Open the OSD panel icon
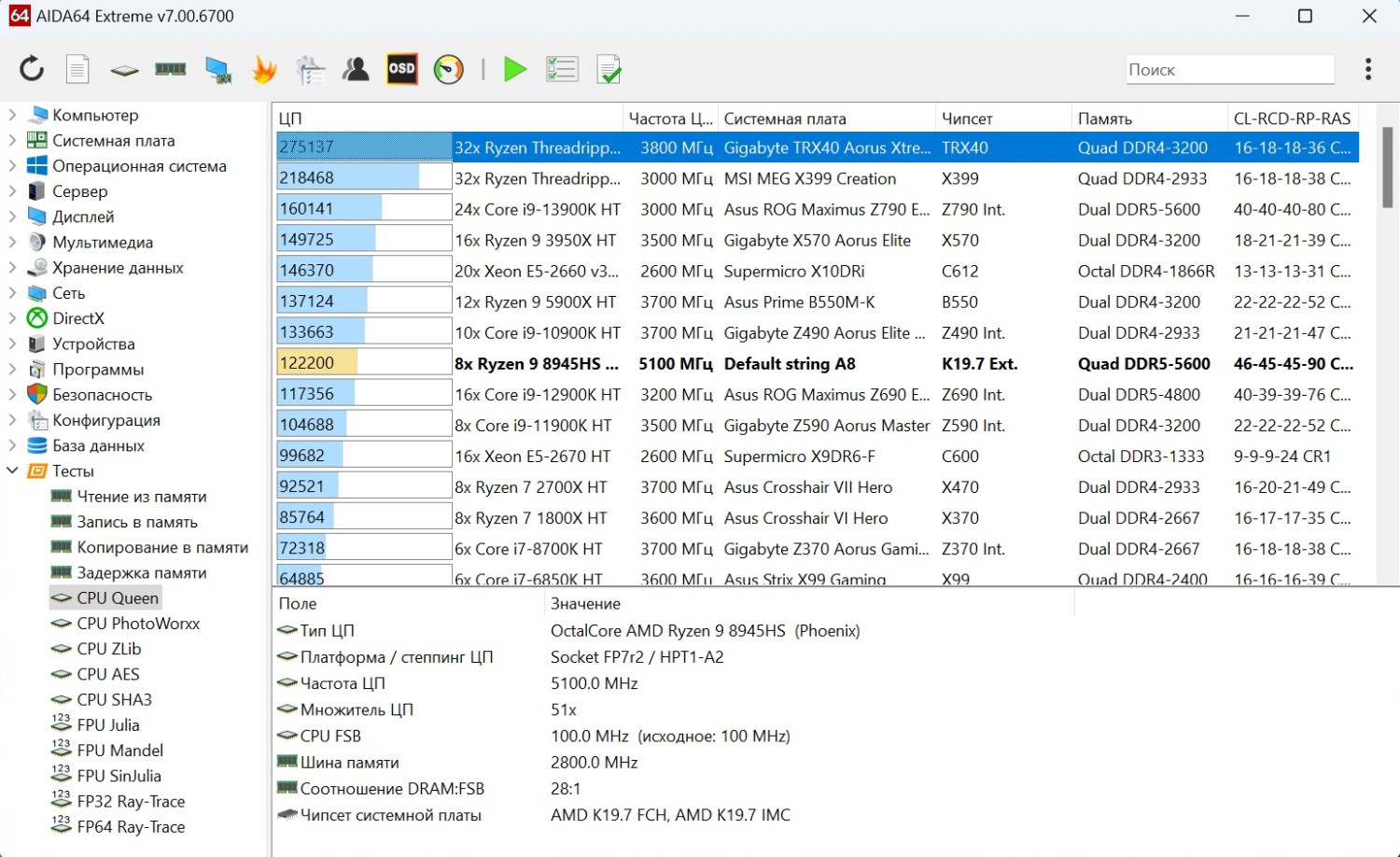The image size is (1400, 857). pos(401,69)
